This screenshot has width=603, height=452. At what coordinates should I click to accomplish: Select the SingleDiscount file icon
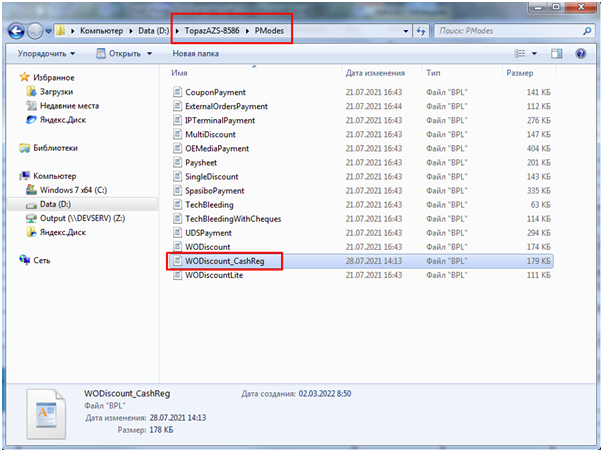[177, 177]
